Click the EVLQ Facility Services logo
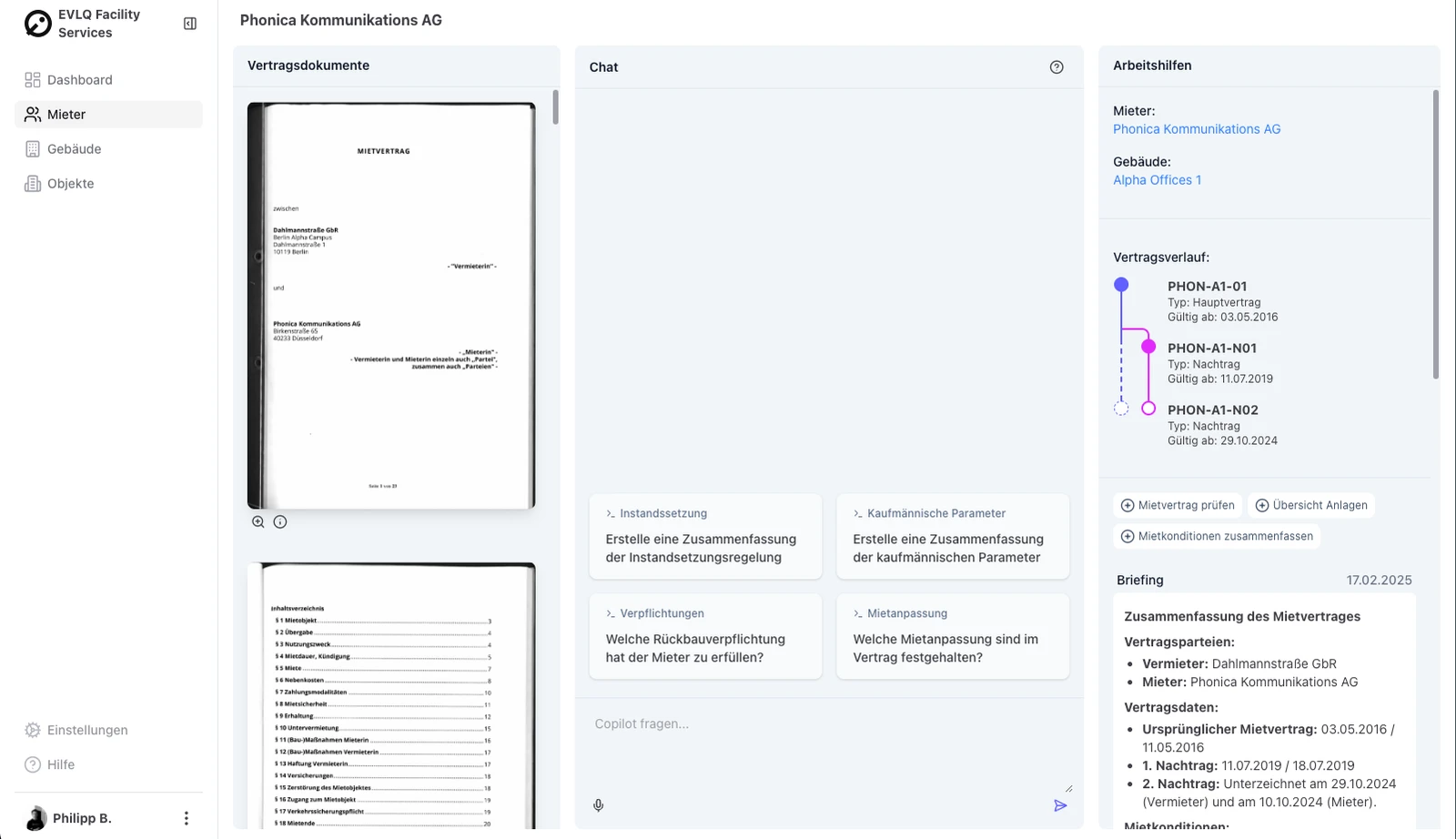 coord(38,24)
